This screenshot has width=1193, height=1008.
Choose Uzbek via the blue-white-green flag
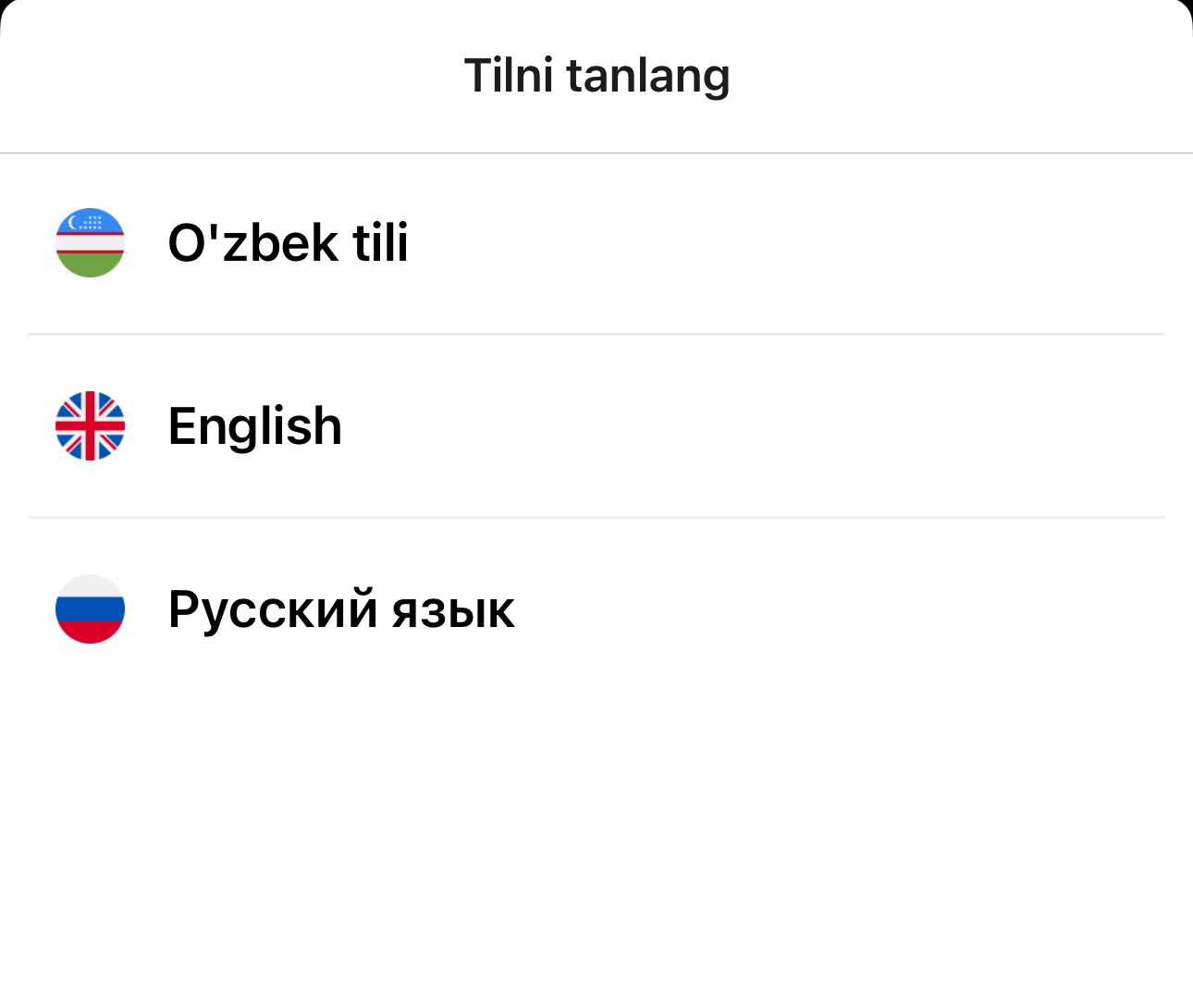(x=90, y=242)
